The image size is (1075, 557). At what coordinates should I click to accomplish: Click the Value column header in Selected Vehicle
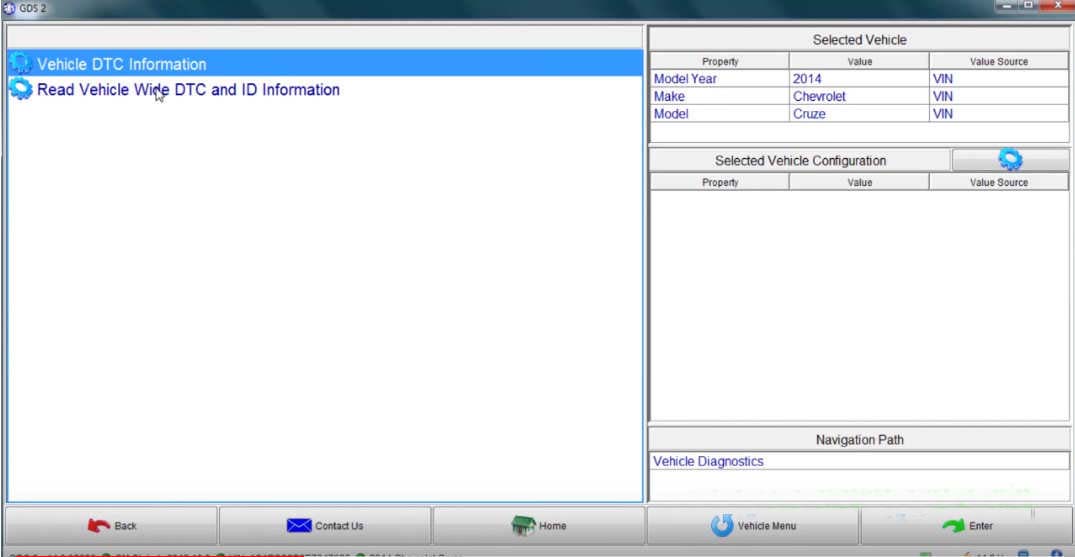(x=859, y=62)
